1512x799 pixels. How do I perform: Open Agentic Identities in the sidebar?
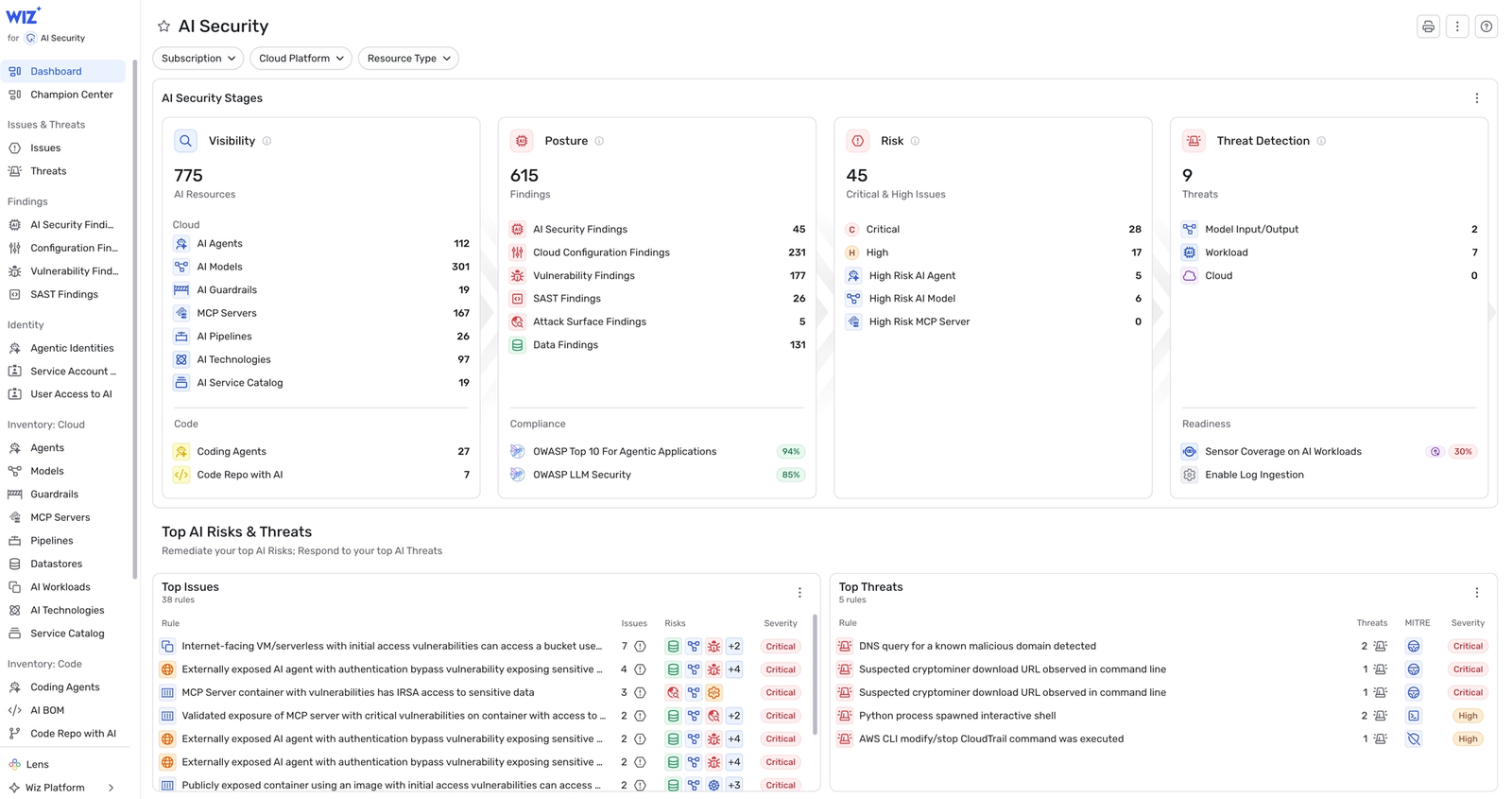coord(62,348)
